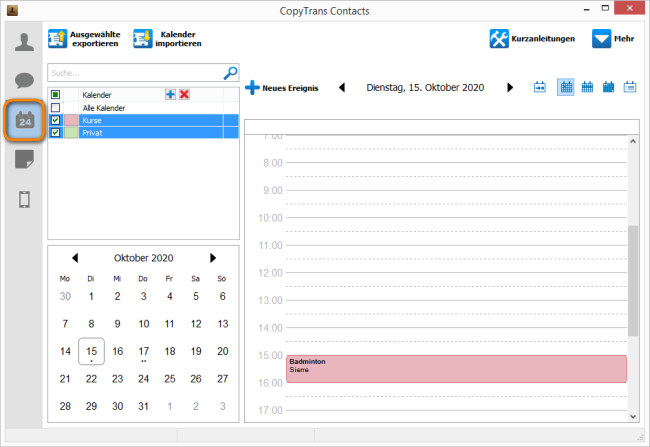Select grayed 30 September in mini calendar

(65, 296)
